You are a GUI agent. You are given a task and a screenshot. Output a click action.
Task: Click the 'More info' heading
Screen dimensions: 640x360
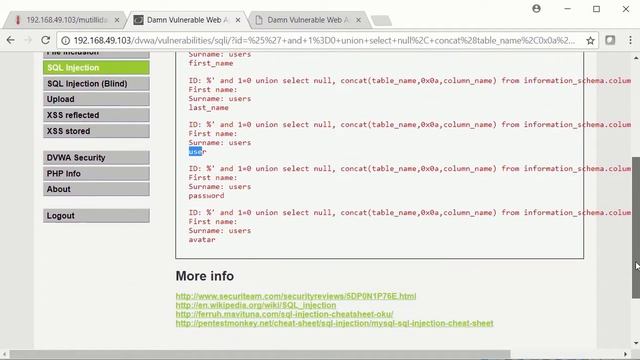click(204, 276)
